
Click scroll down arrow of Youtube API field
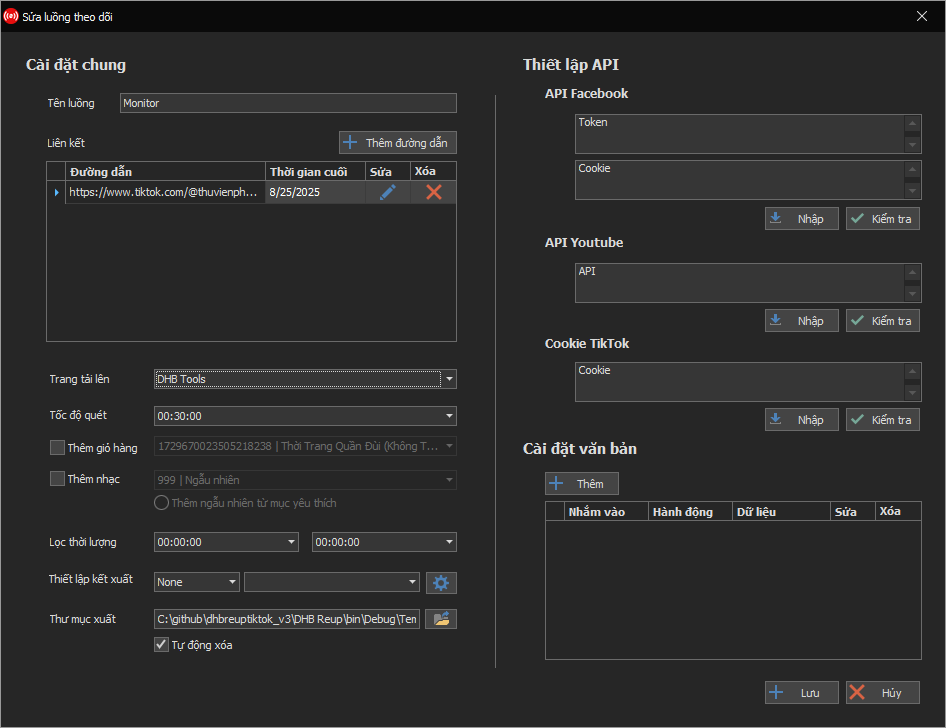coord(912,294)
